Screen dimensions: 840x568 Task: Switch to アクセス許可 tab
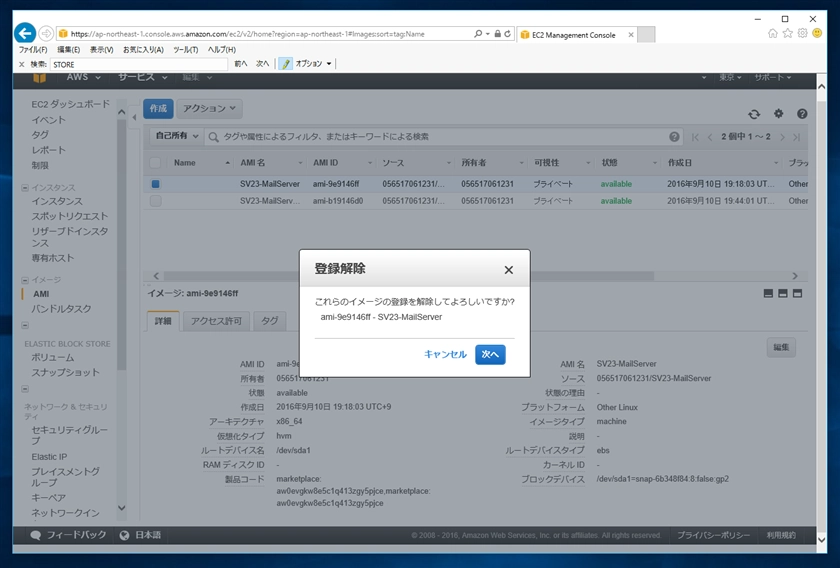tap(216, 321)
